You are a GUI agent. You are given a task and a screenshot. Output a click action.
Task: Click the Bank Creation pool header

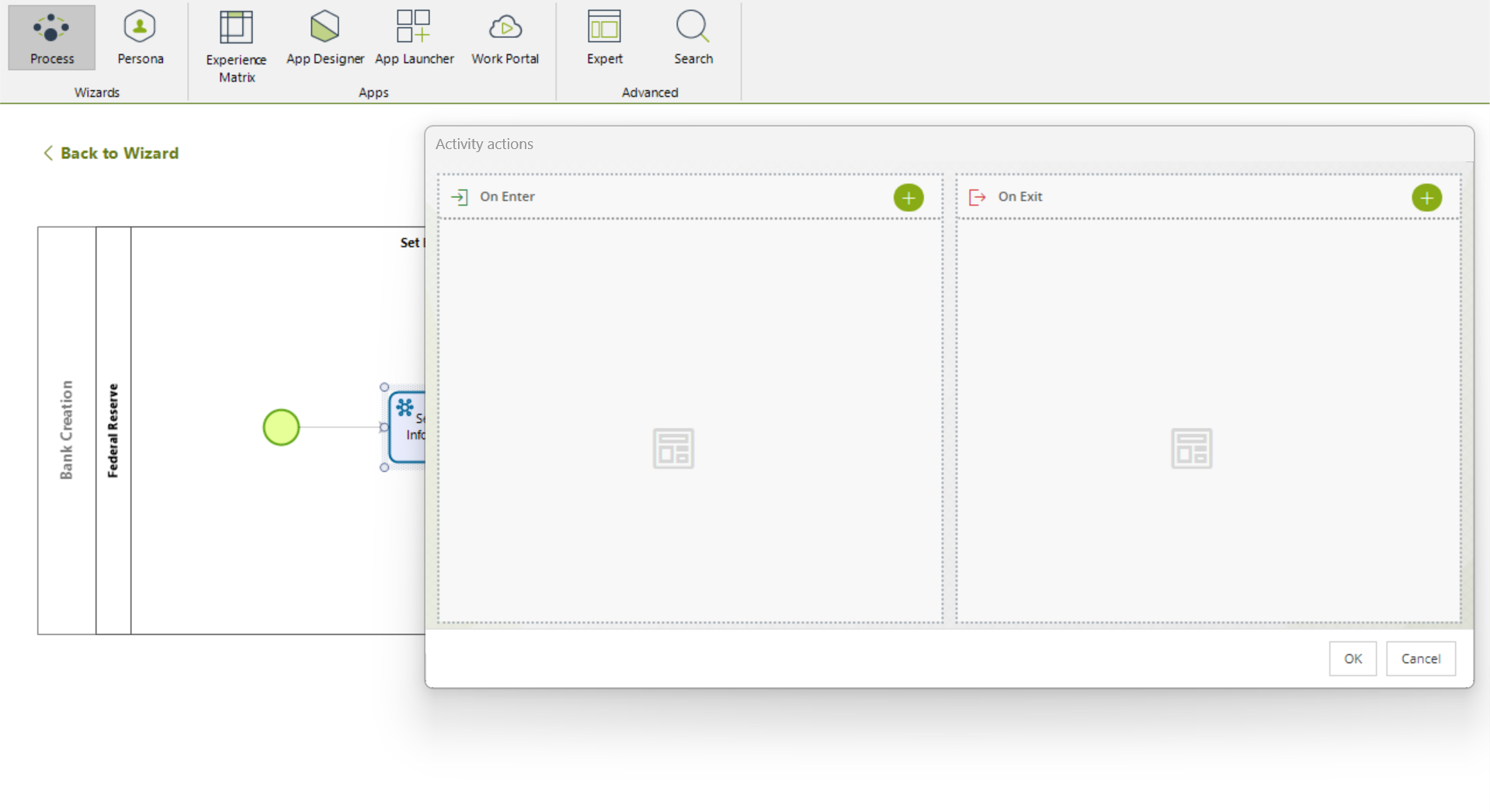click(67, 430)
